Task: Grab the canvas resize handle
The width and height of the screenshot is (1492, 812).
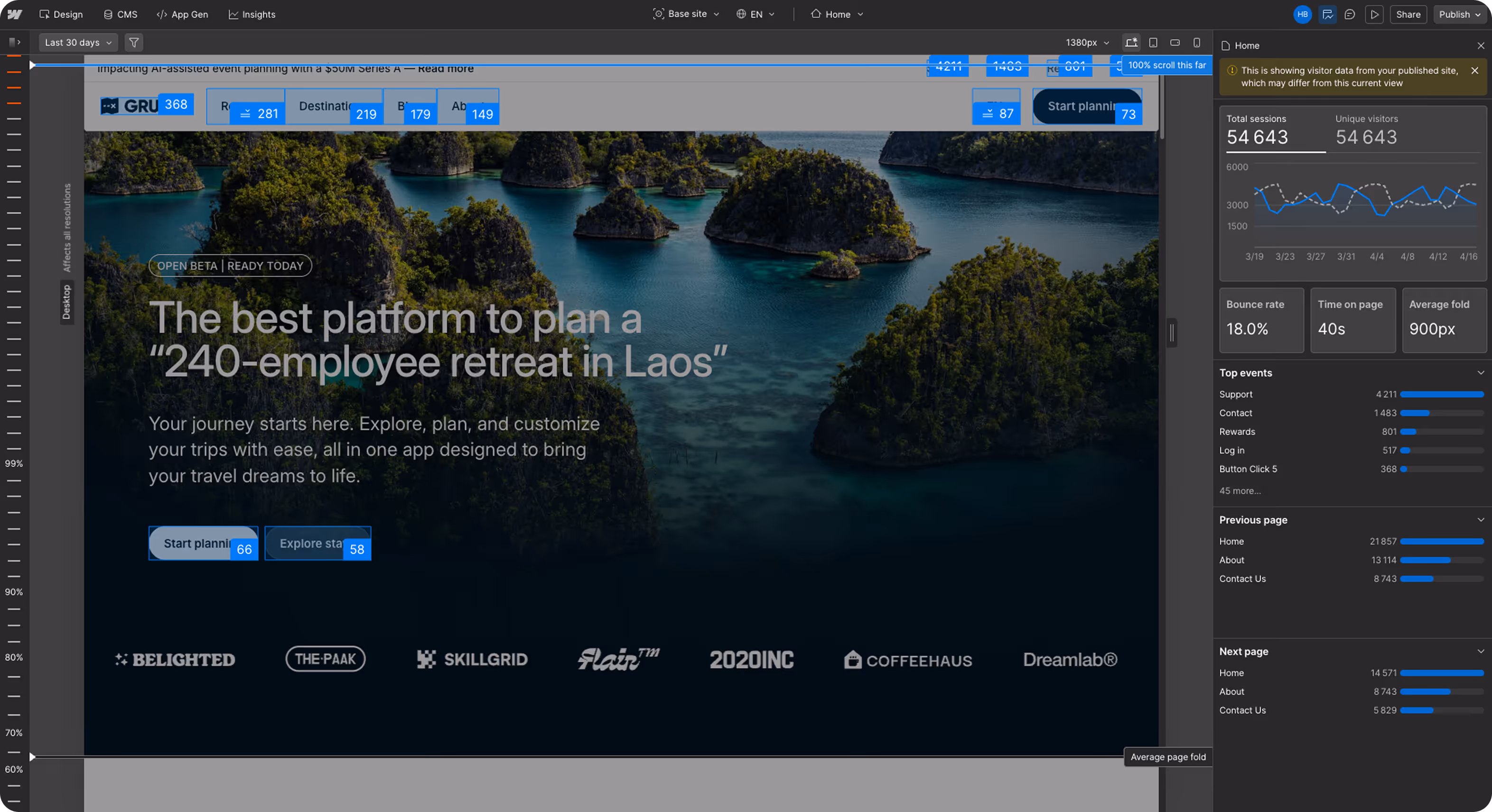Action: (1172, 333)
